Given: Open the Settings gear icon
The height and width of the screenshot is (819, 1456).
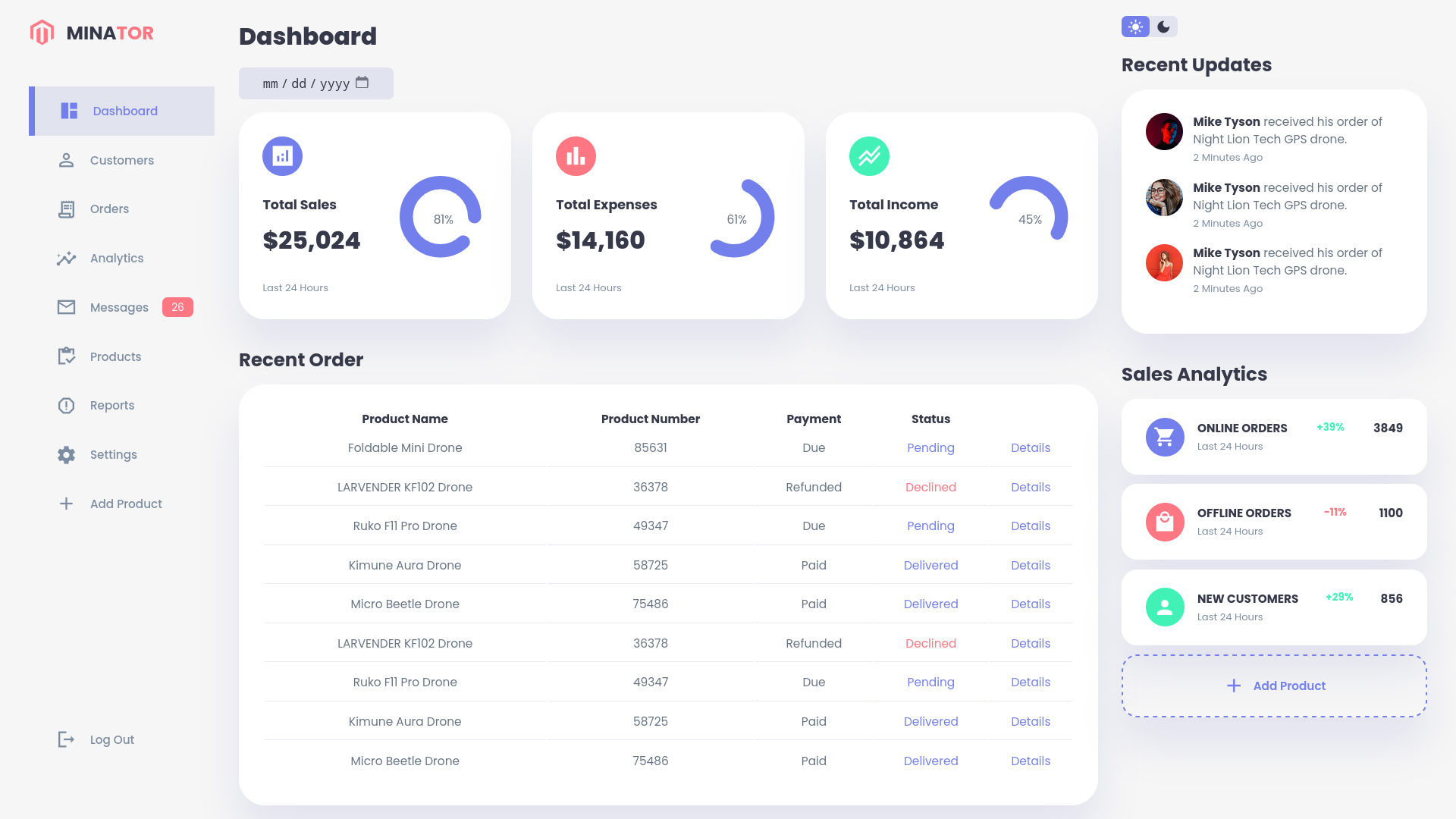Looking at the screenshot, I should click(67, 455).
